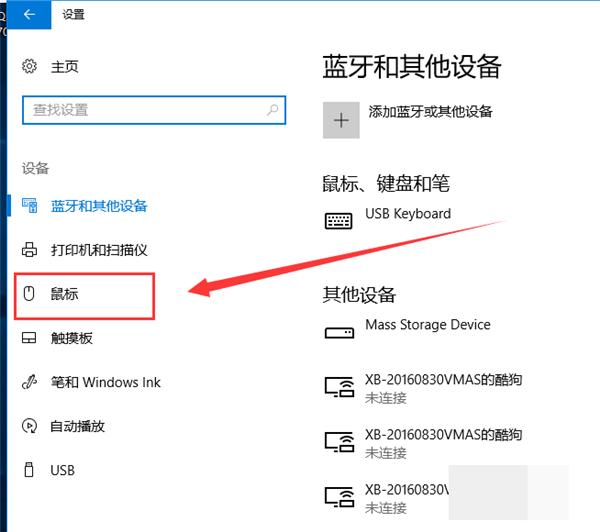Click second XB-20160830VMAS的酷狗 device icon
This screenshot has height=532, width=600.
(x=339, y=442)
